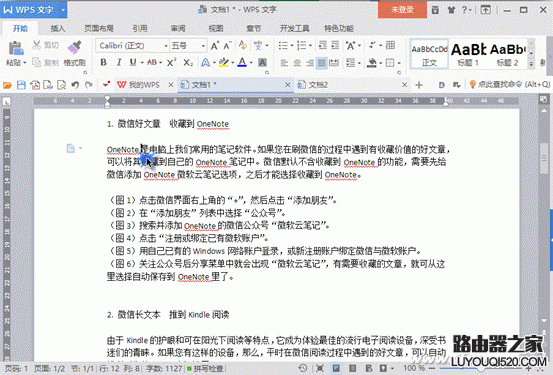Open the Calibri font name dropdown
Image resolution: width=553 pixels, height=375 pixels.
[165, 46]
